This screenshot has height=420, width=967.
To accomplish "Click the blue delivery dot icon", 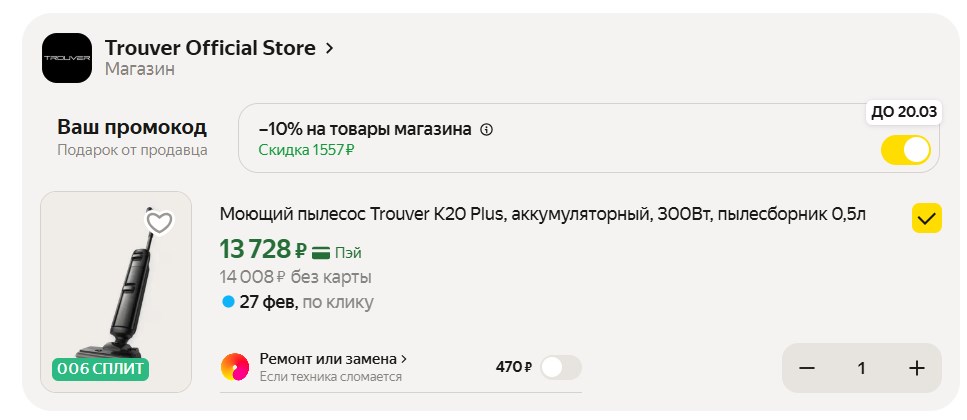I will 228,301.
